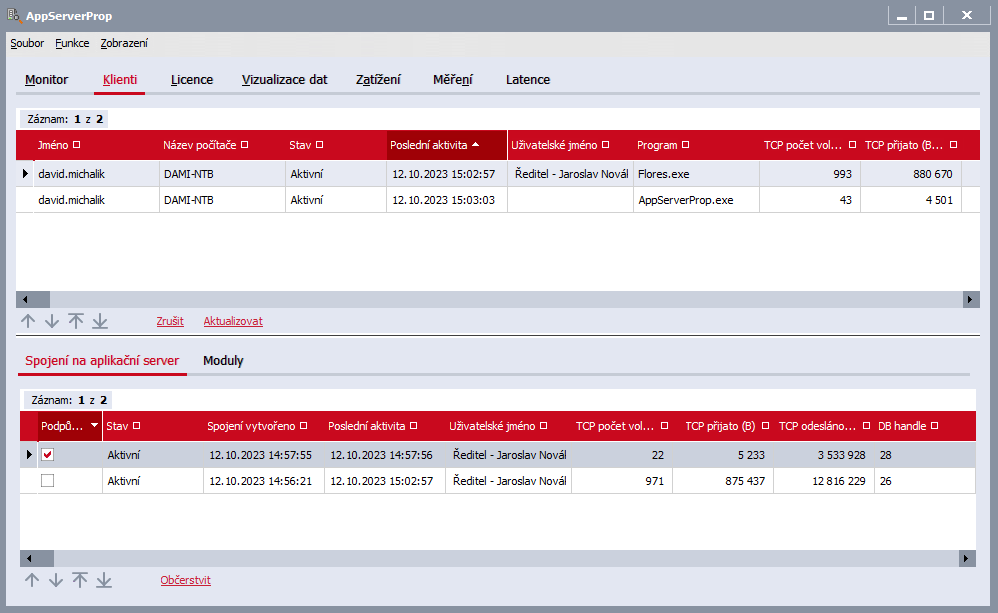
Task: Check the empty checkbox in the second connection row
Action: pos(48,481)
